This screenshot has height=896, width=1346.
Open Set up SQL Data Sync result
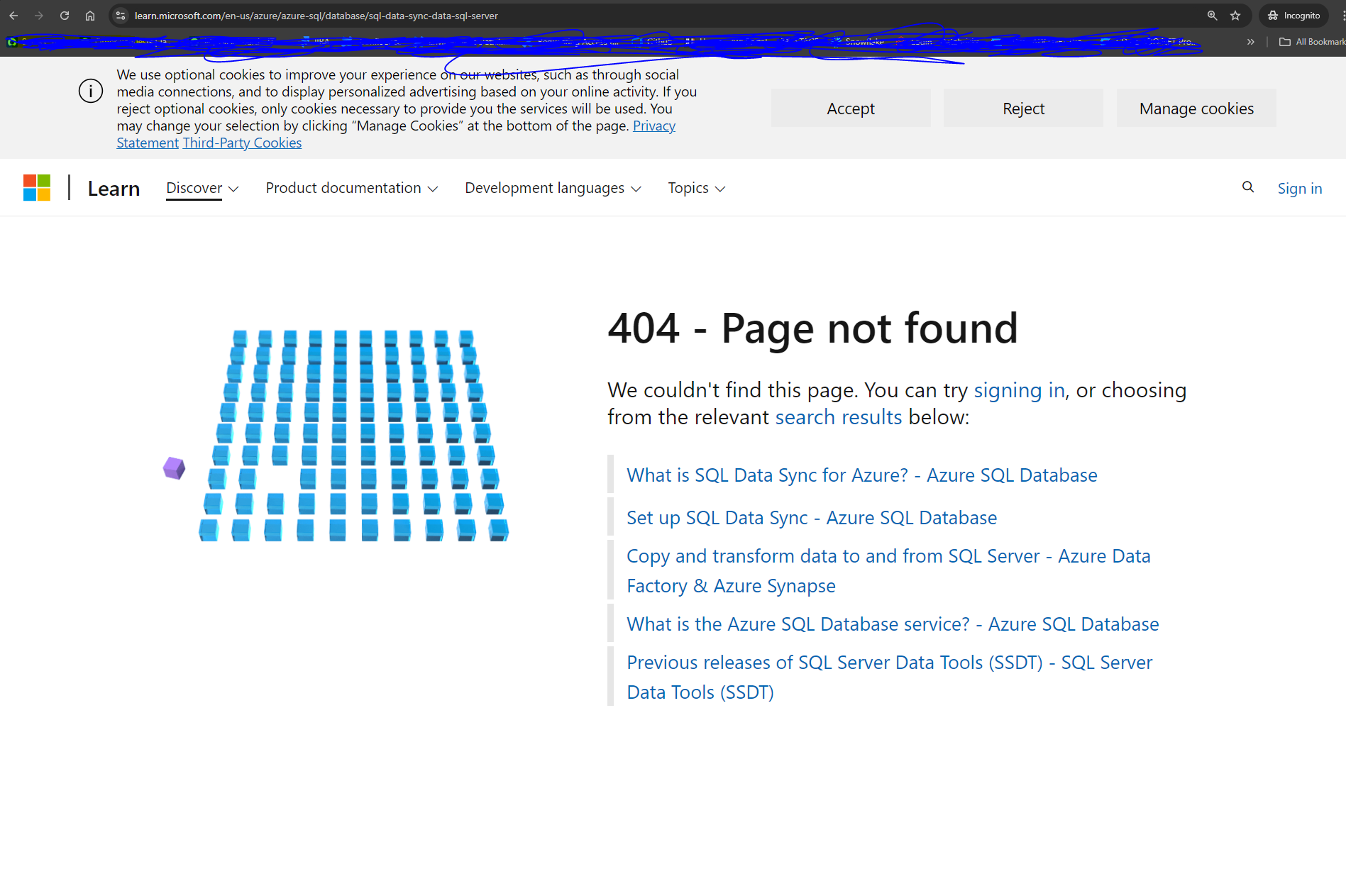point(812,518)
